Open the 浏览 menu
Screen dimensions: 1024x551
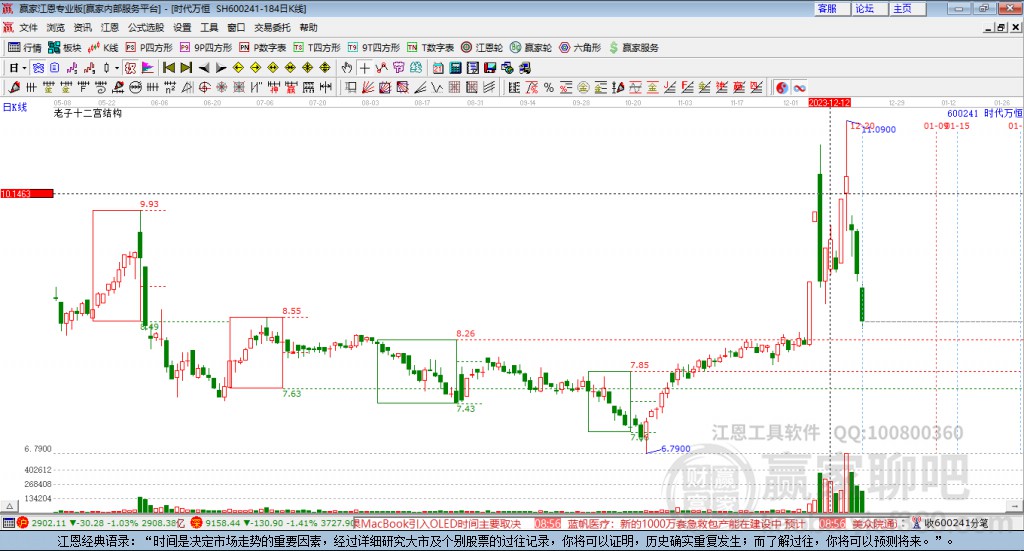[56, 27]
